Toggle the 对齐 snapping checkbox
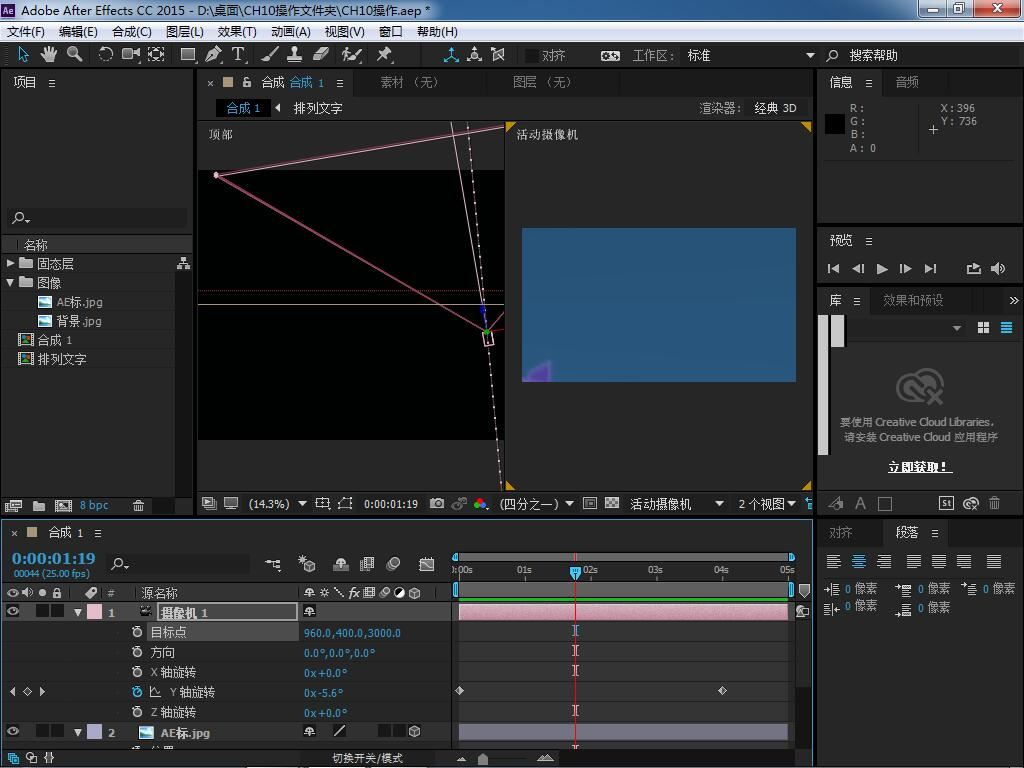1024x768 pixels. pos(532,56)
